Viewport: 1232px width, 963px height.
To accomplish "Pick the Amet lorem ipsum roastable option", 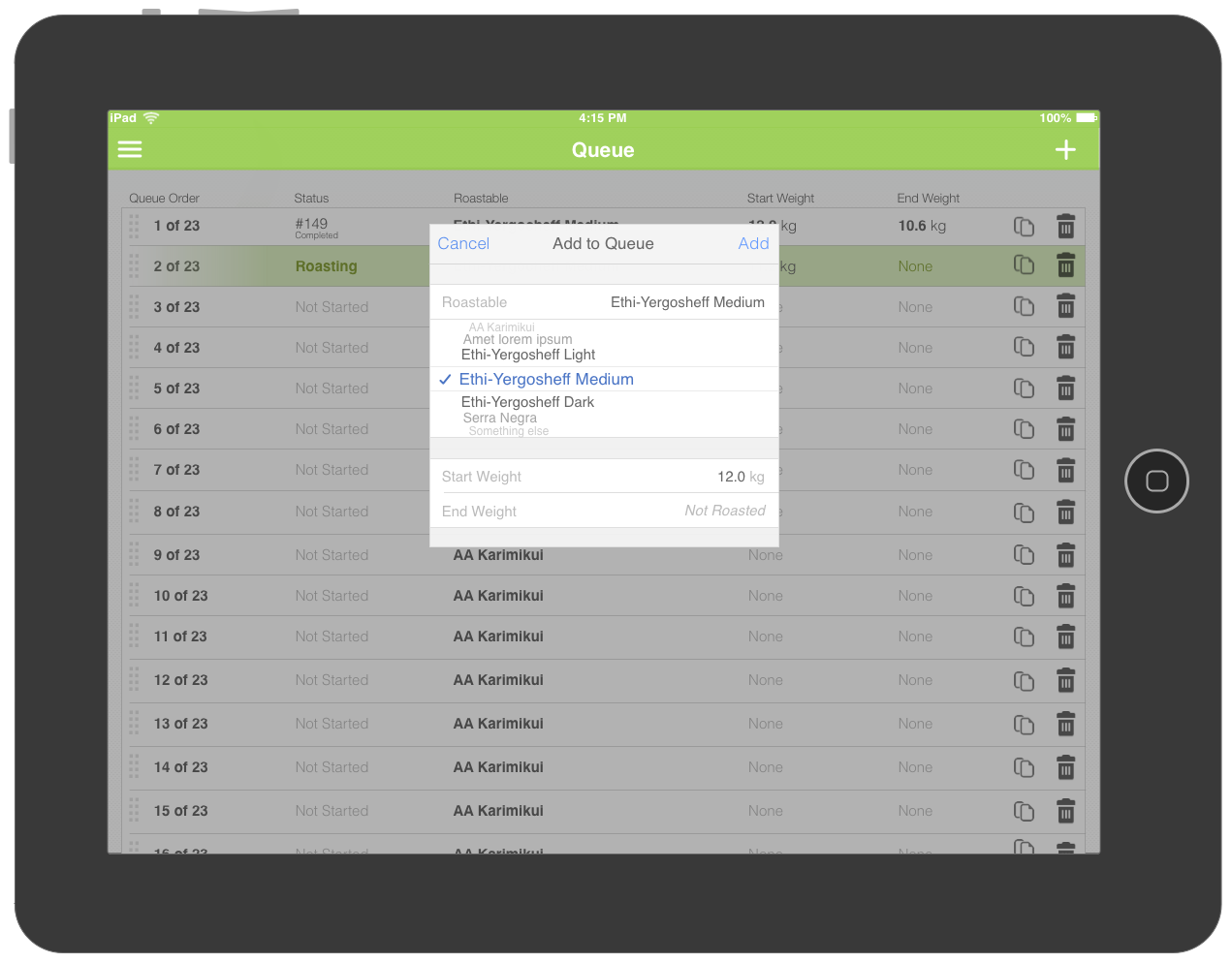I will pyautogui.click(x=518, y=339).
